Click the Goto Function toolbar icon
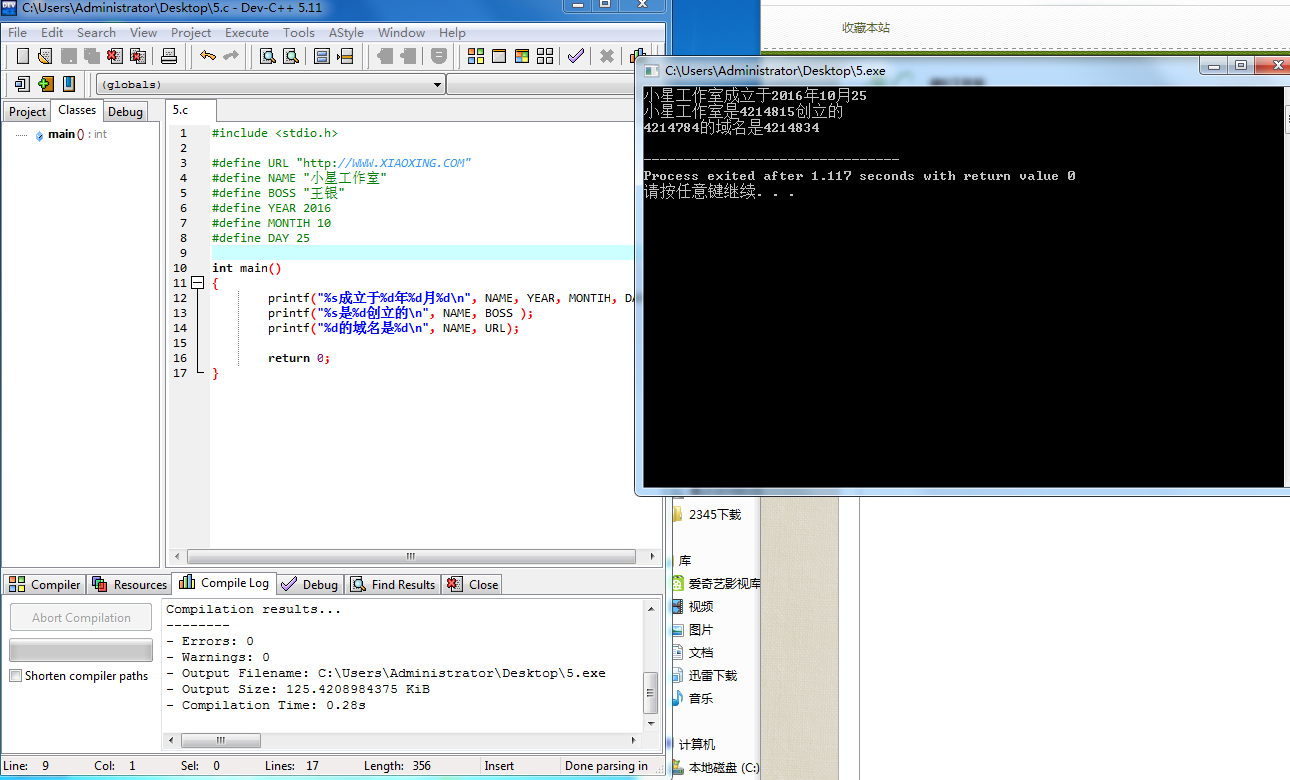This screenshot has height=780, width=1290. 322,56
